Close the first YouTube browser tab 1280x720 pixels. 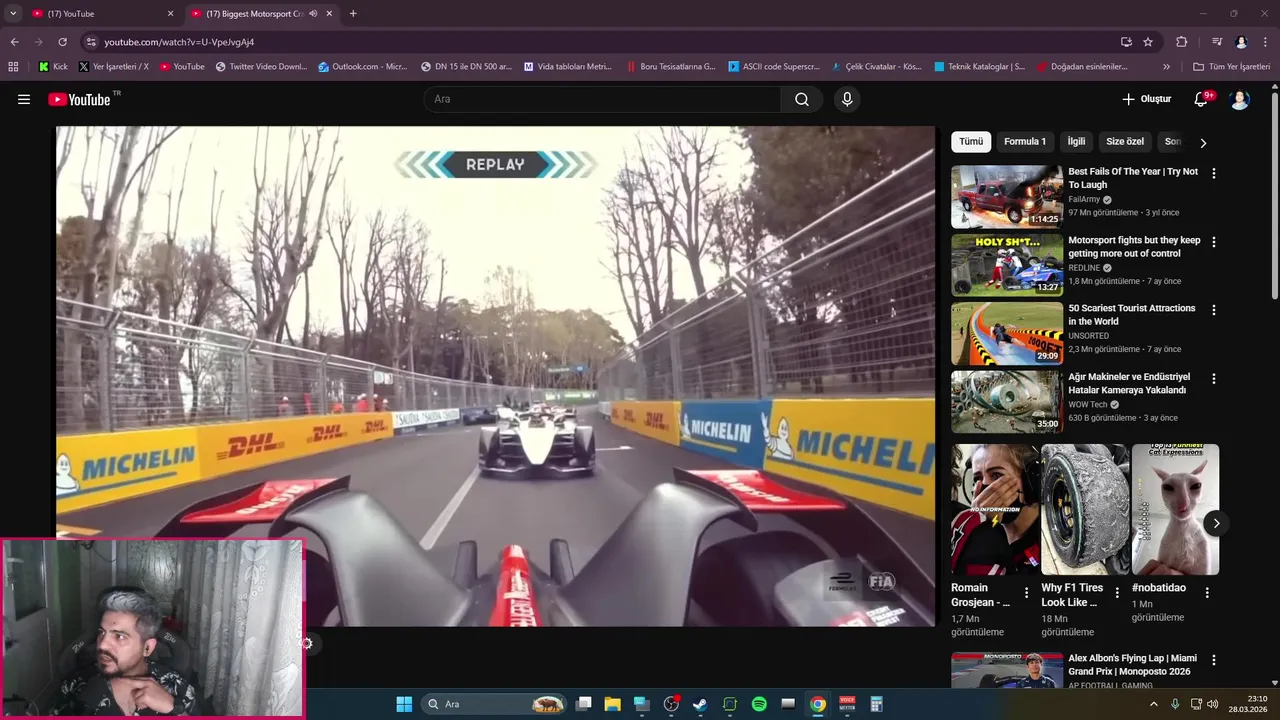click(170, 14)
